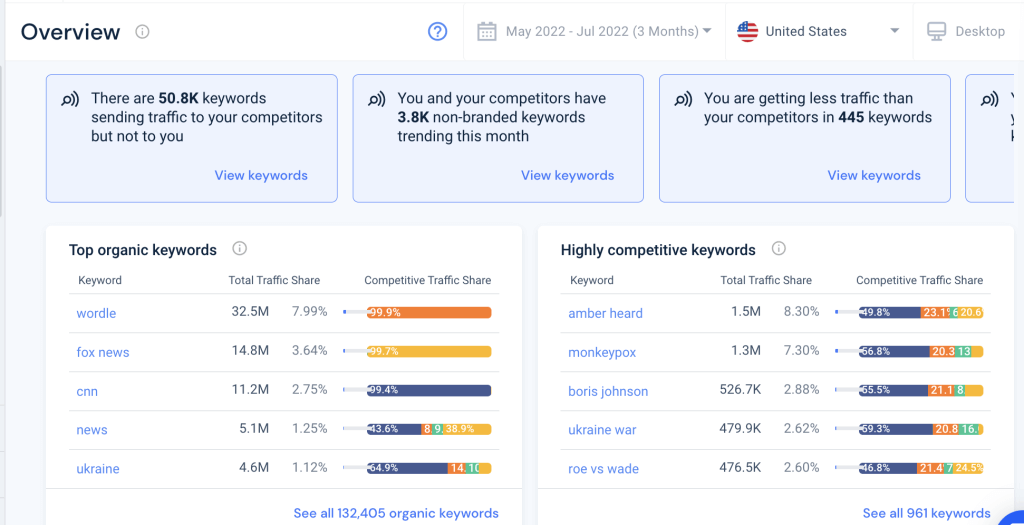View keywords for 3.8K trending non-branded
The width and height of the screenshot is (1024, 525).
click(568, 176)
